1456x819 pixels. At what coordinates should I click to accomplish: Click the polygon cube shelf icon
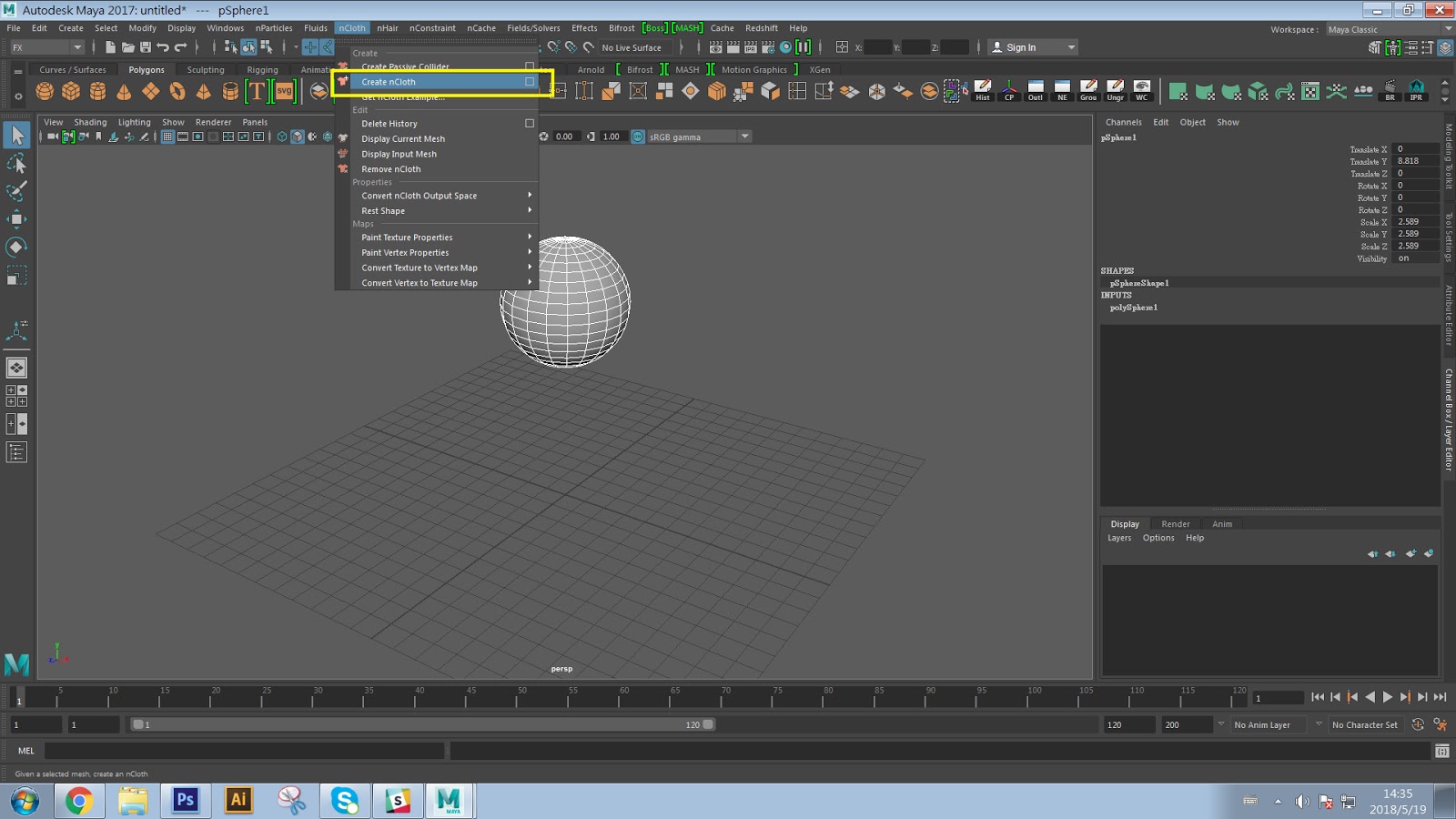point(71,91)
